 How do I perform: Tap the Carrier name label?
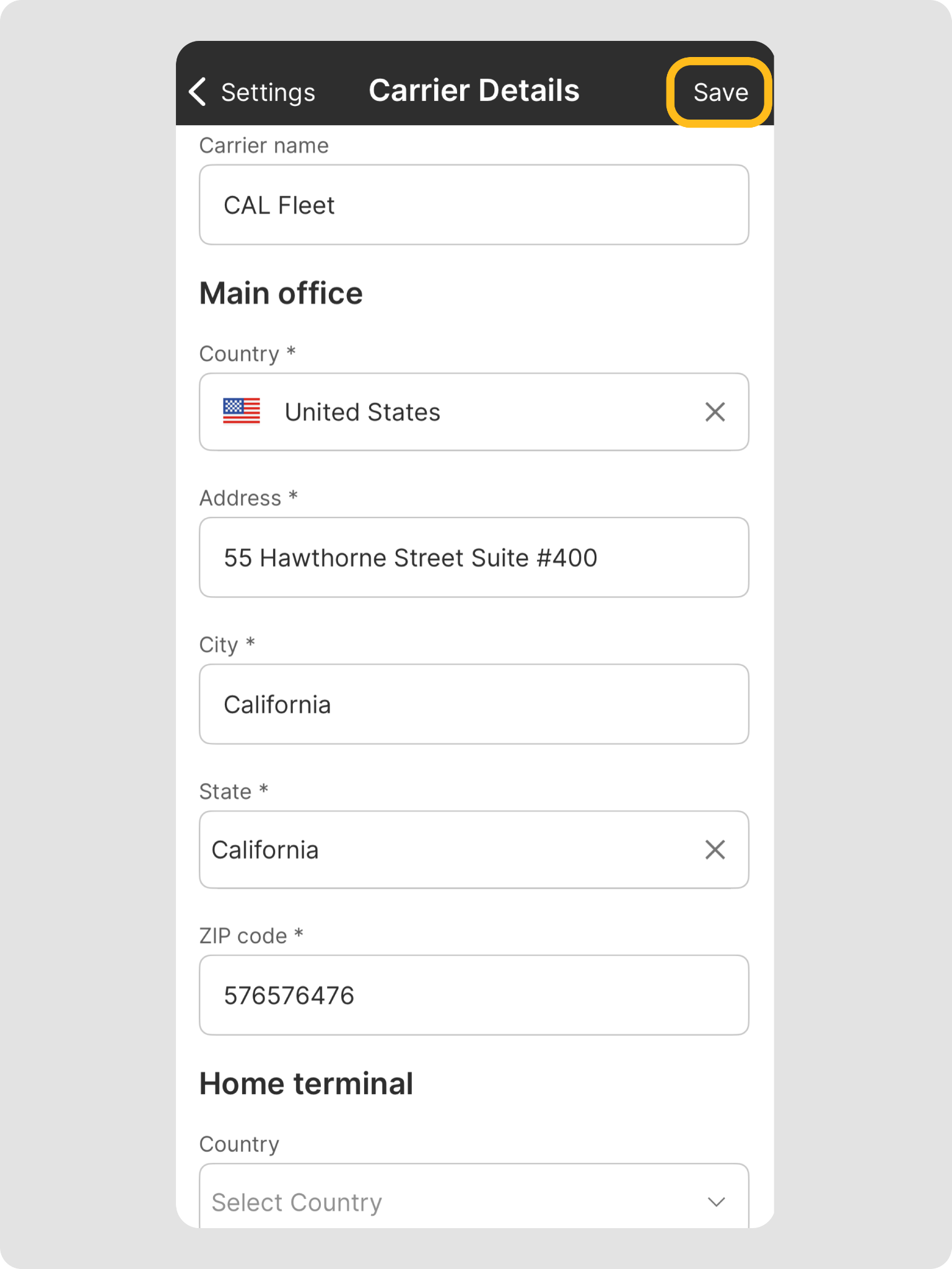264,146
